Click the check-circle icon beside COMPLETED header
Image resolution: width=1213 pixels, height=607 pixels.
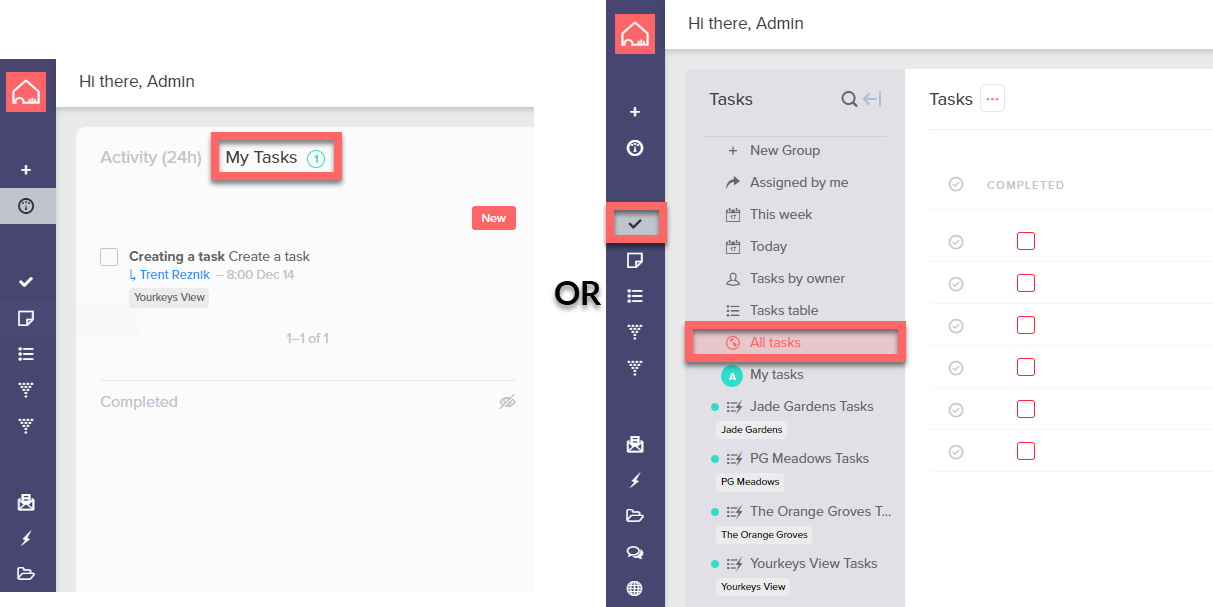point(956,184)
